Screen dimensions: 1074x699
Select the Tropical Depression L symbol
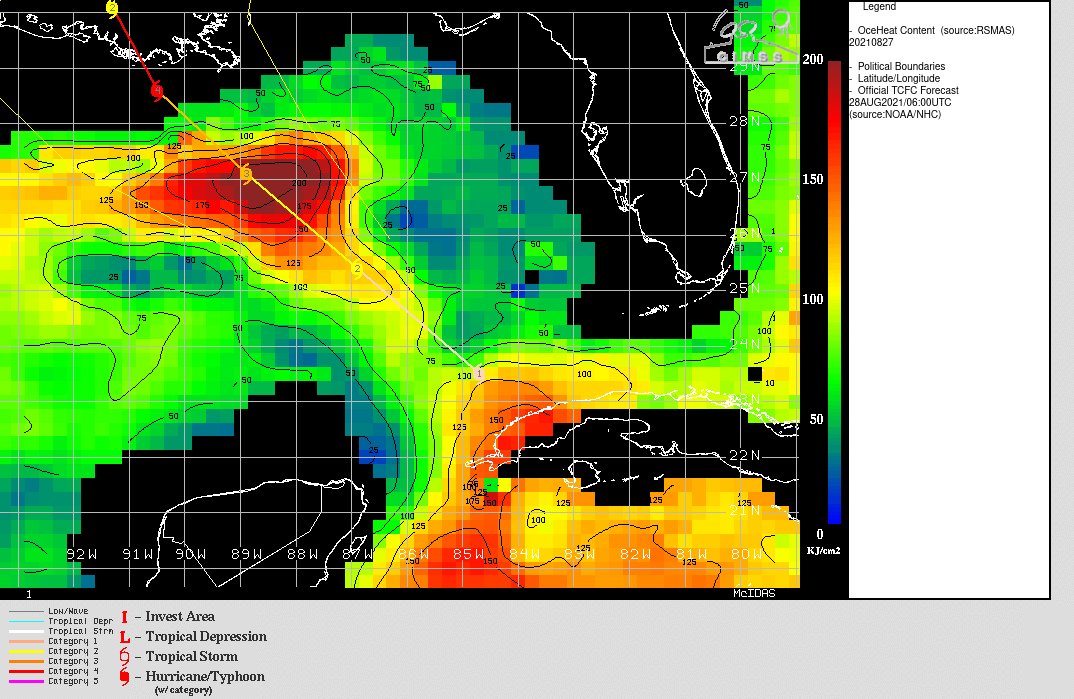point(124,637)
